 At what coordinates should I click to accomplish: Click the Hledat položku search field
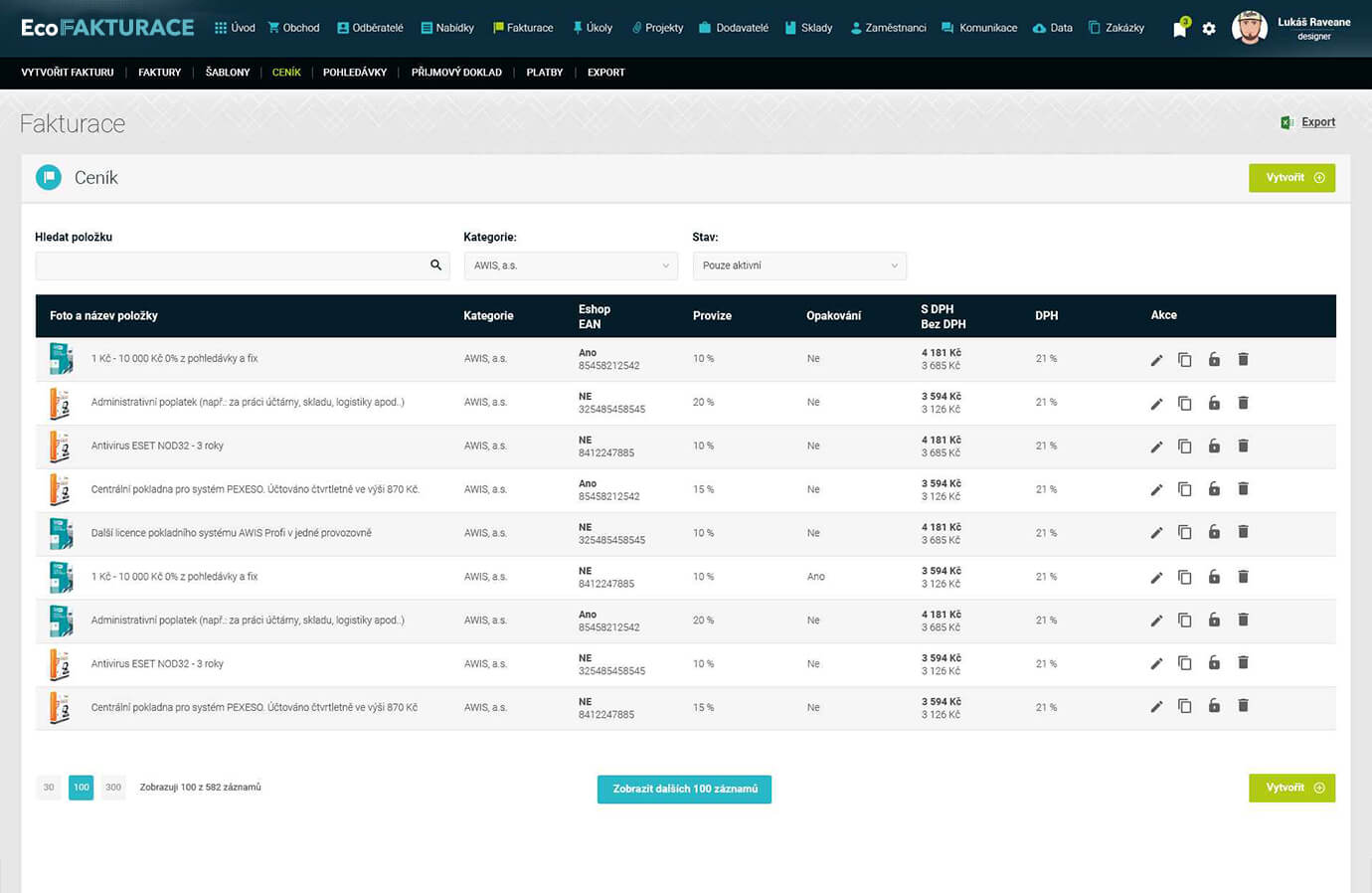[231, 266]
